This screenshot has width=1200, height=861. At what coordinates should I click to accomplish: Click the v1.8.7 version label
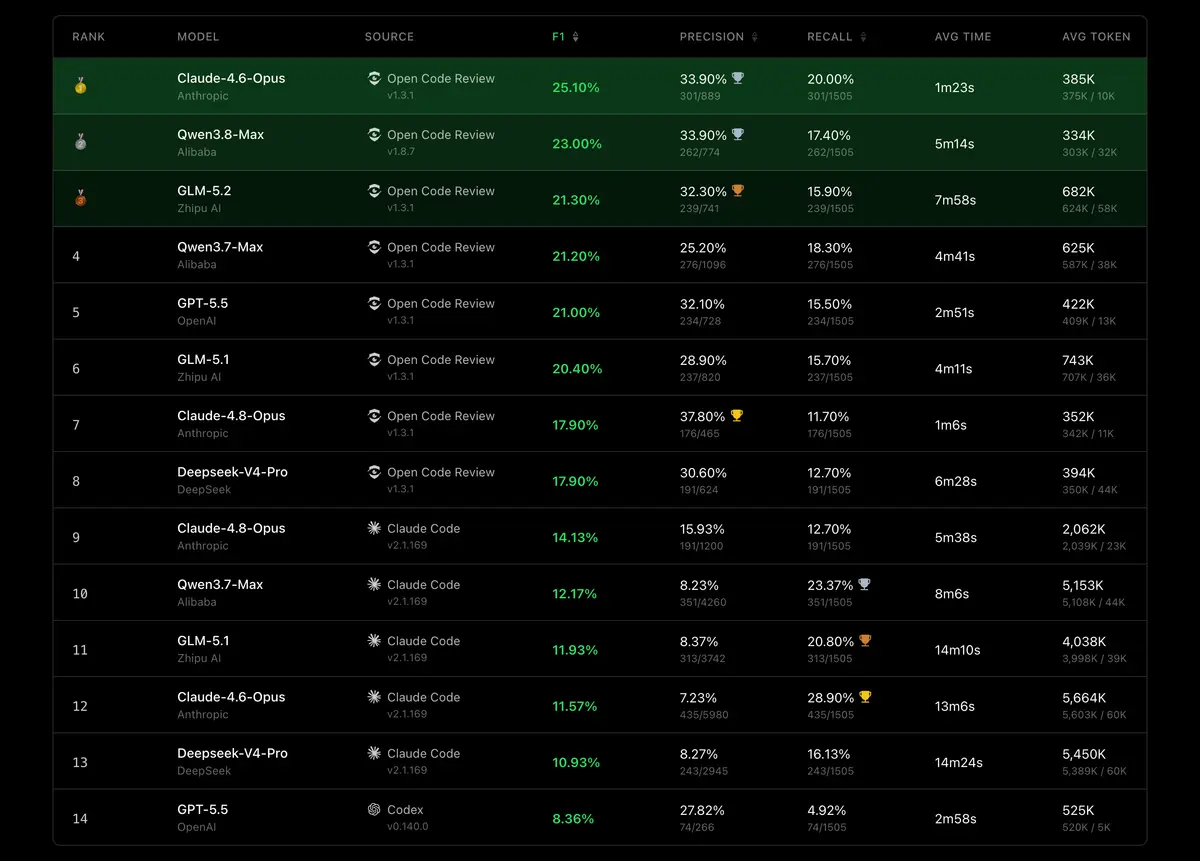(x=400, y=152)
